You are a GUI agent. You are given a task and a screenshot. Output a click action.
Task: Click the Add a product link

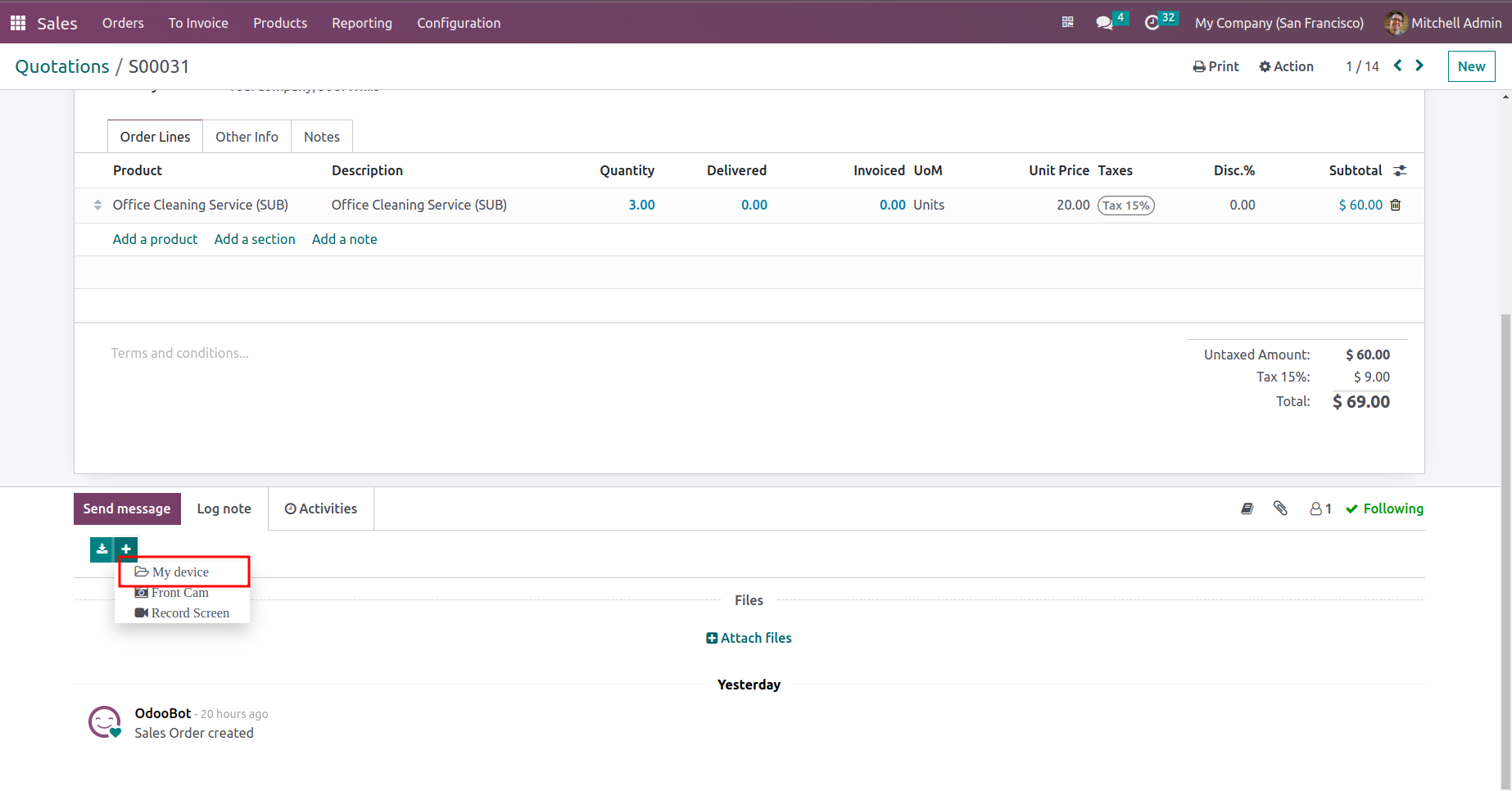pos(155,239)
